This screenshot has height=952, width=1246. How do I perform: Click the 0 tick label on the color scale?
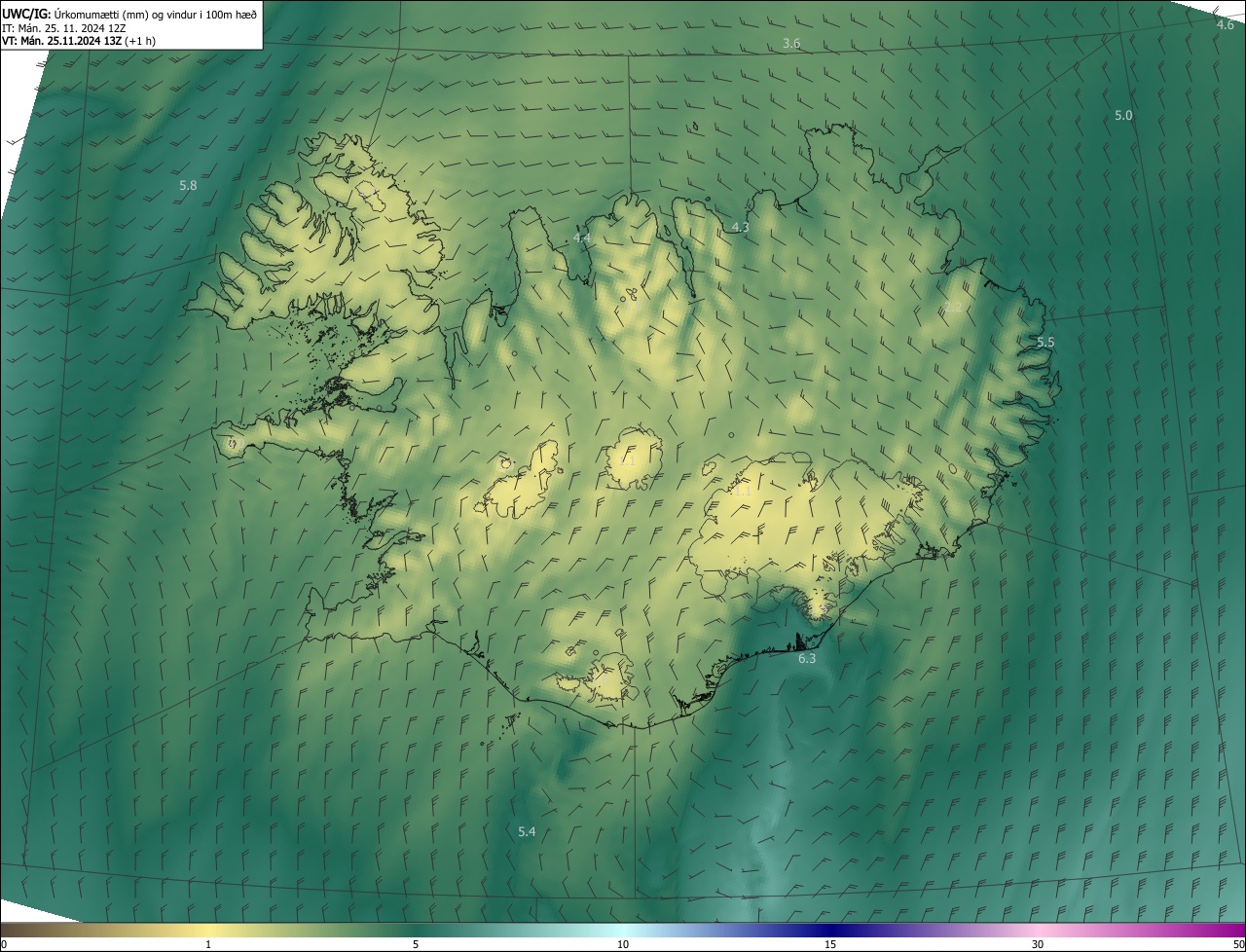[x=4, y=944]
